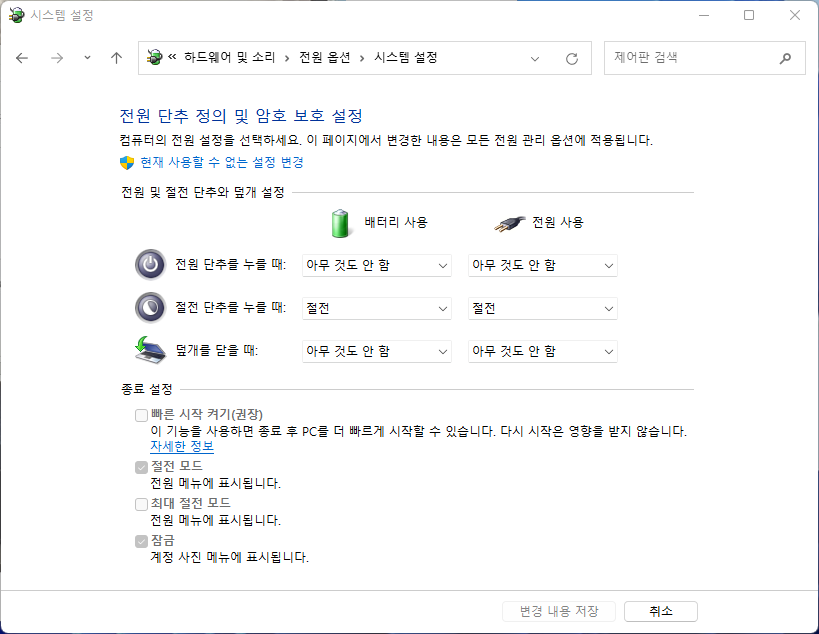This screenshot has width=819, height=634.
Task: Click the magnifier search icon
Action: tap(785, 58)
